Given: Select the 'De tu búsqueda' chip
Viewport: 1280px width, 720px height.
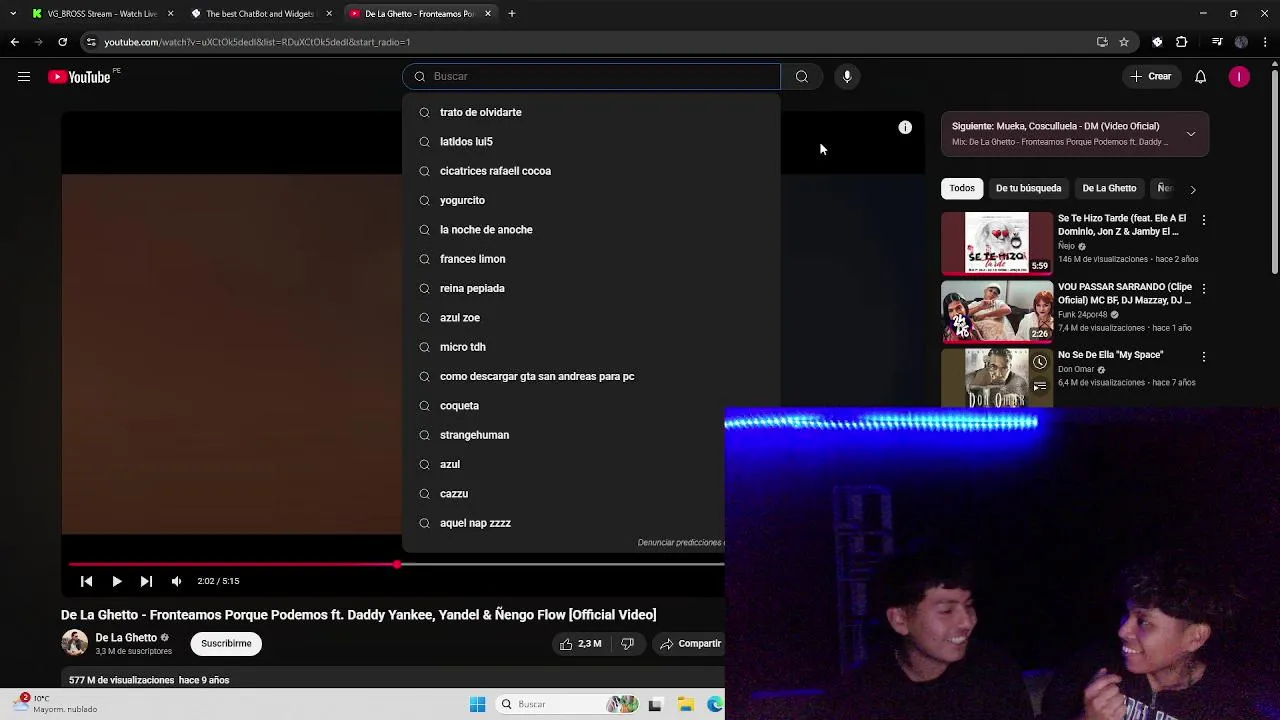Looking at the screenshot, I should pos(1028,188).
